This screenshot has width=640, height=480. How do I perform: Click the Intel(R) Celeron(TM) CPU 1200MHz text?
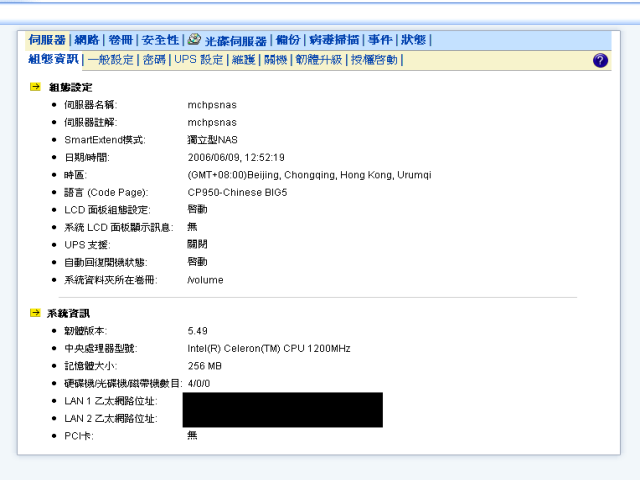[x=269, y=349]
